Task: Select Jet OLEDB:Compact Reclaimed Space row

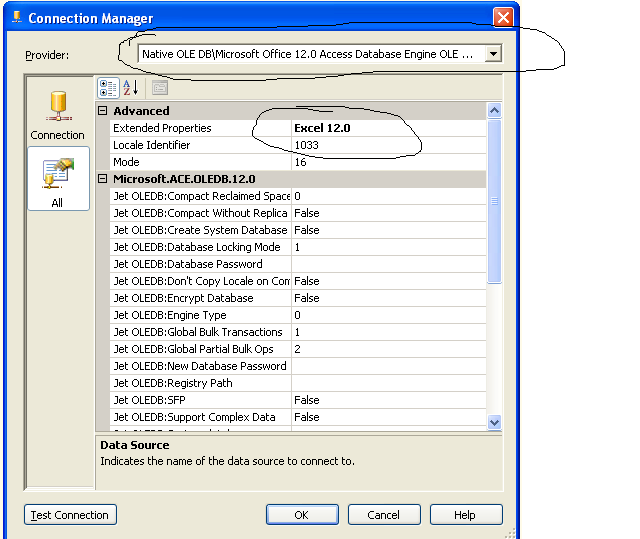Action: [298, 196]
